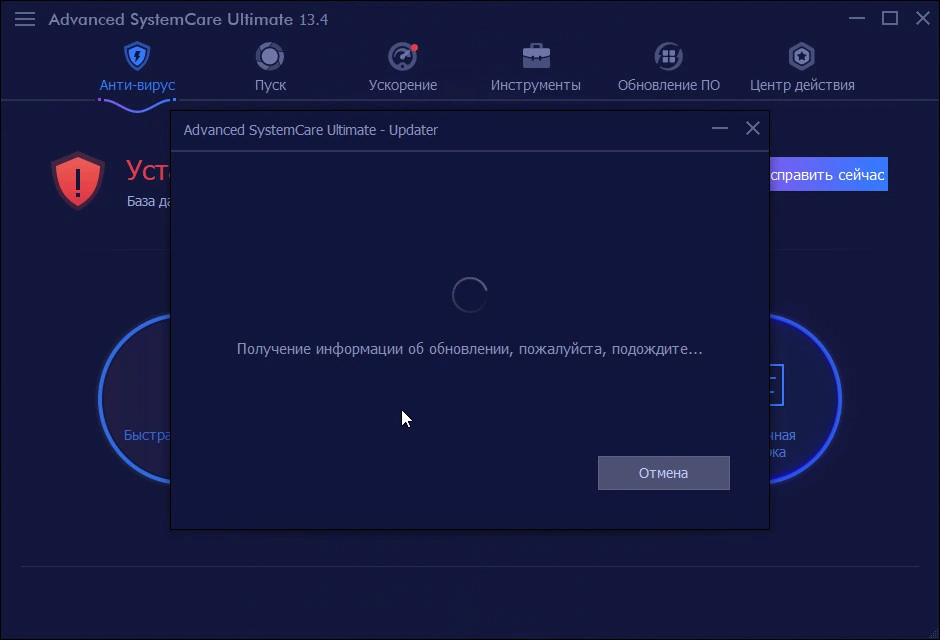Click the red warning shield icon
This screenshot has width=940, height=640.
click(x=78, y=180)
